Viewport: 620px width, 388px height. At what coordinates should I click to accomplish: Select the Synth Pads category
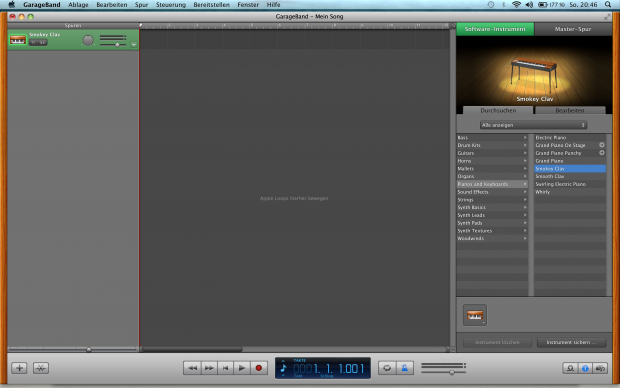[x=492, y=223]
